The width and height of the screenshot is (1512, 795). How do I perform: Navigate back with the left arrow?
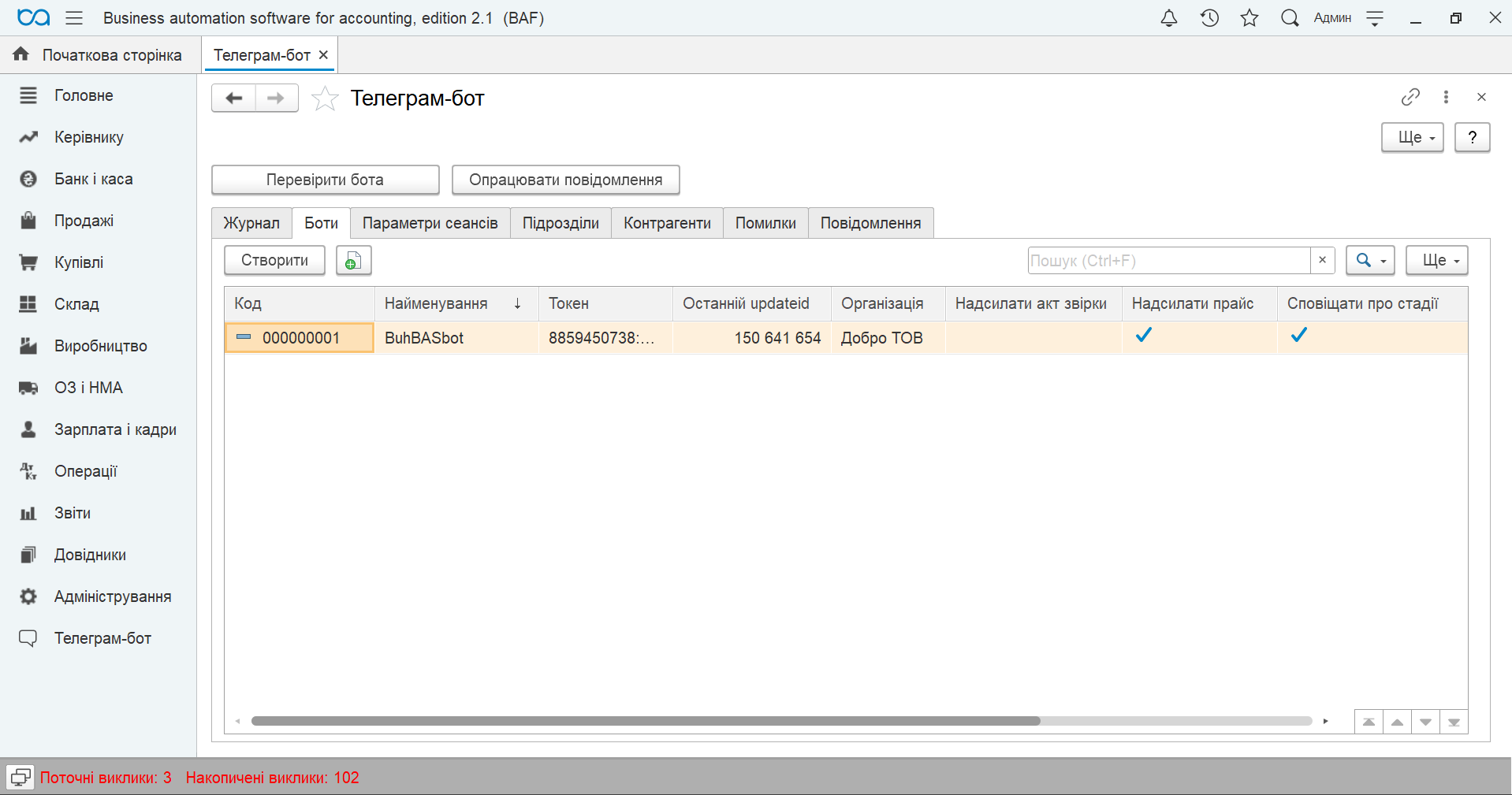(233, 98)
